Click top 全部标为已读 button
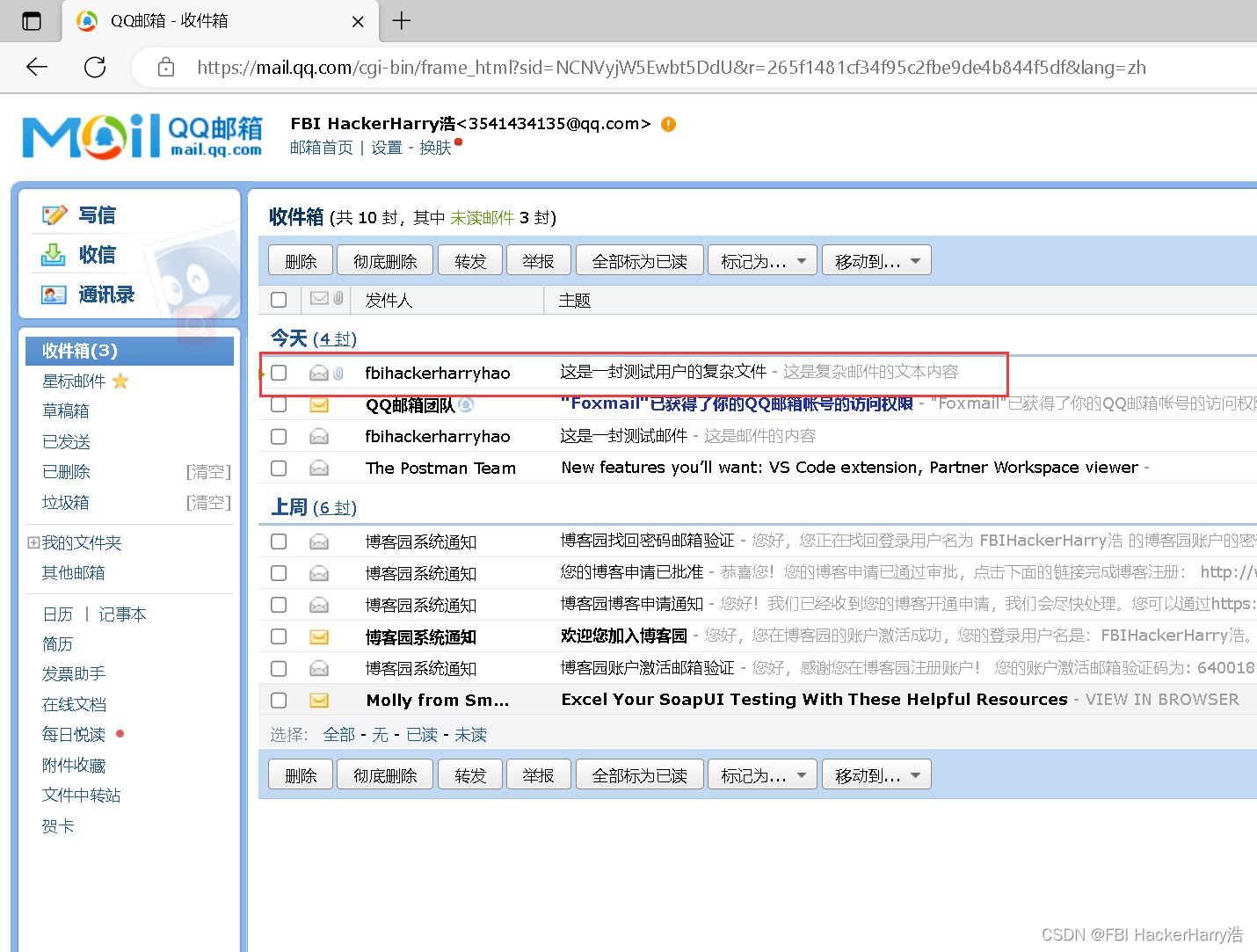This screenshot has height=952, width=1257. point(639,260)
